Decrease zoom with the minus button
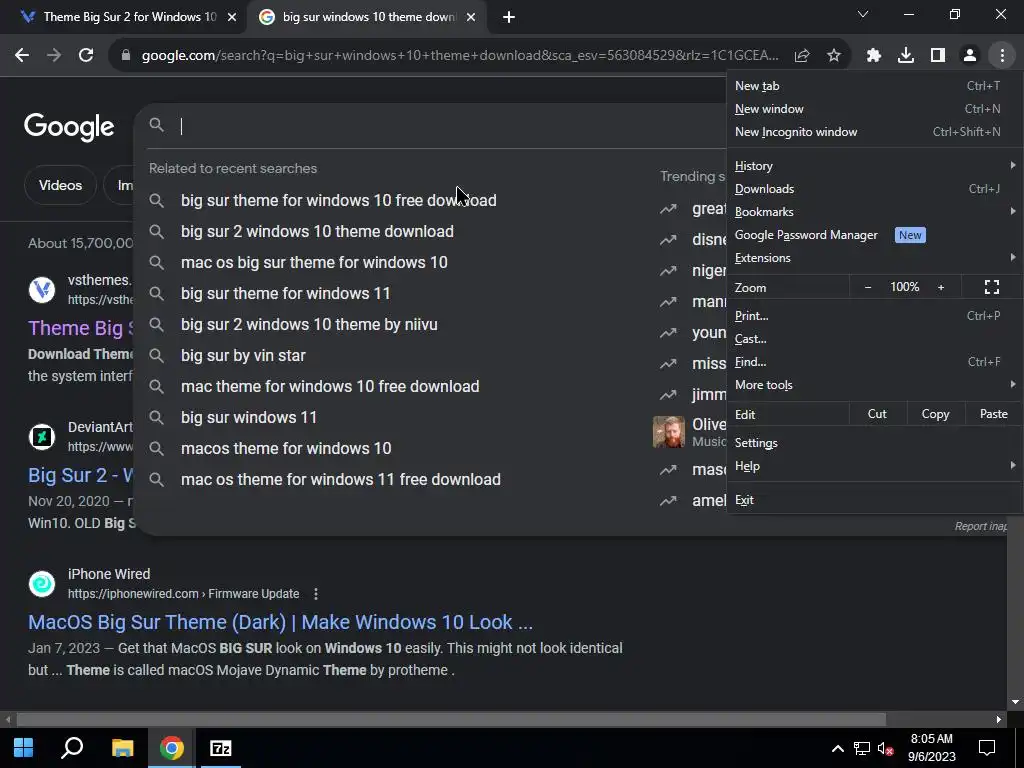 (868, 287)
